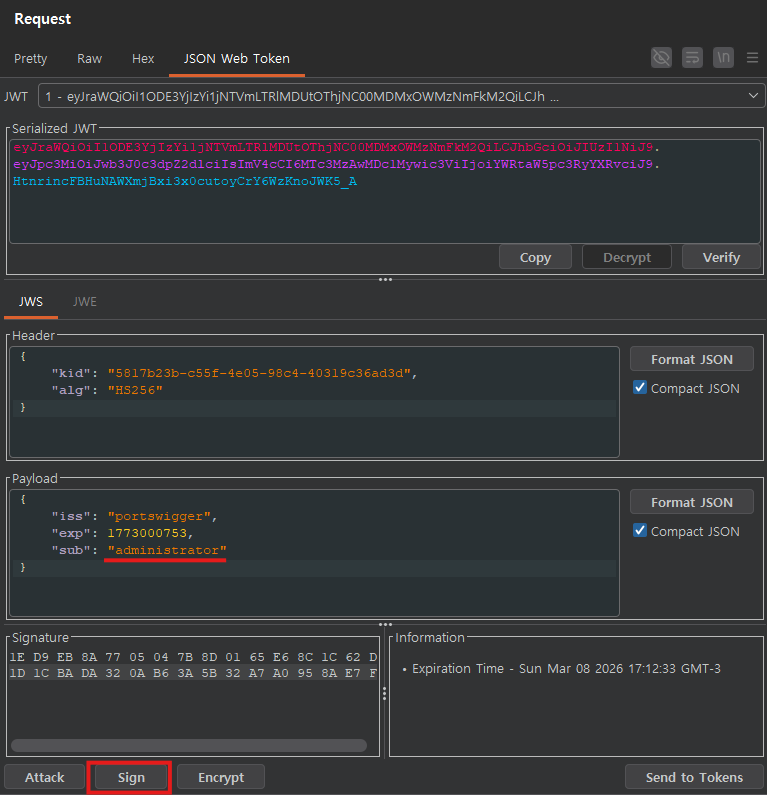Open the Raw view tab
The width and height of the screenshot is (767, 795).
tap(90, 58)
